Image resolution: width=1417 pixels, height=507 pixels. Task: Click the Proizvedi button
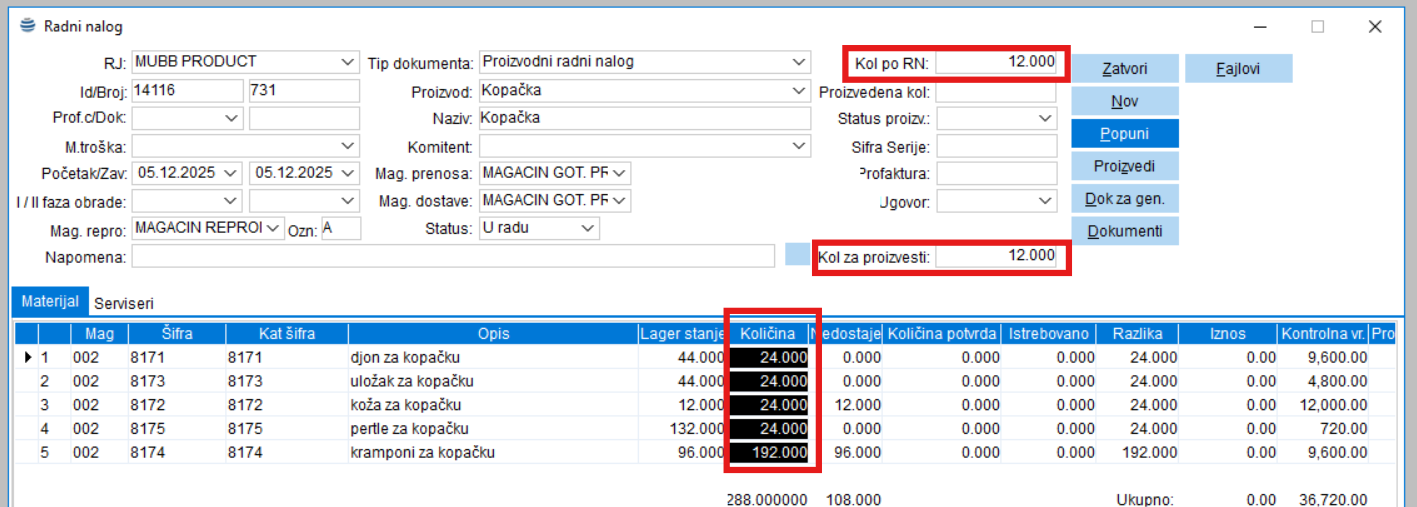tap(1124, 166)
